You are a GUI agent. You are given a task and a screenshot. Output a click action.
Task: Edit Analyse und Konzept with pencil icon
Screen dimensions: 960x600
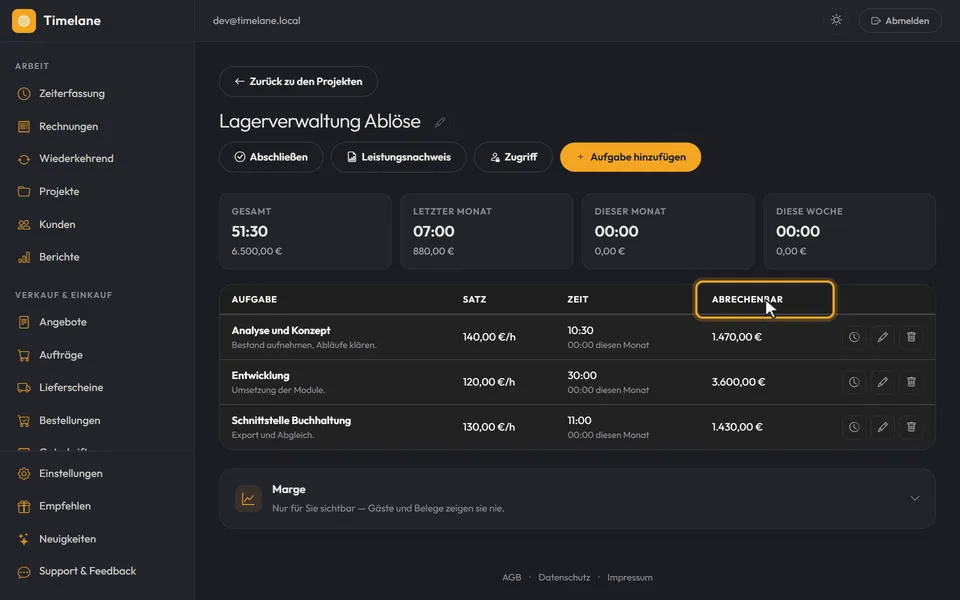pos(882,337)
